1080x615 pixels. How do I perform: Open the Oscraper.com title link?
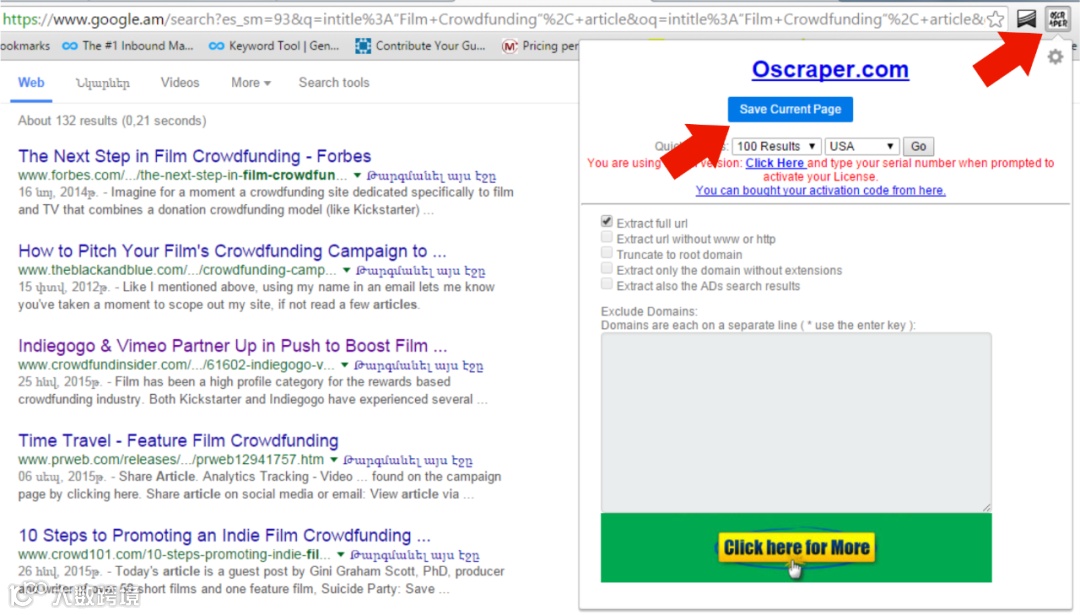830,69
